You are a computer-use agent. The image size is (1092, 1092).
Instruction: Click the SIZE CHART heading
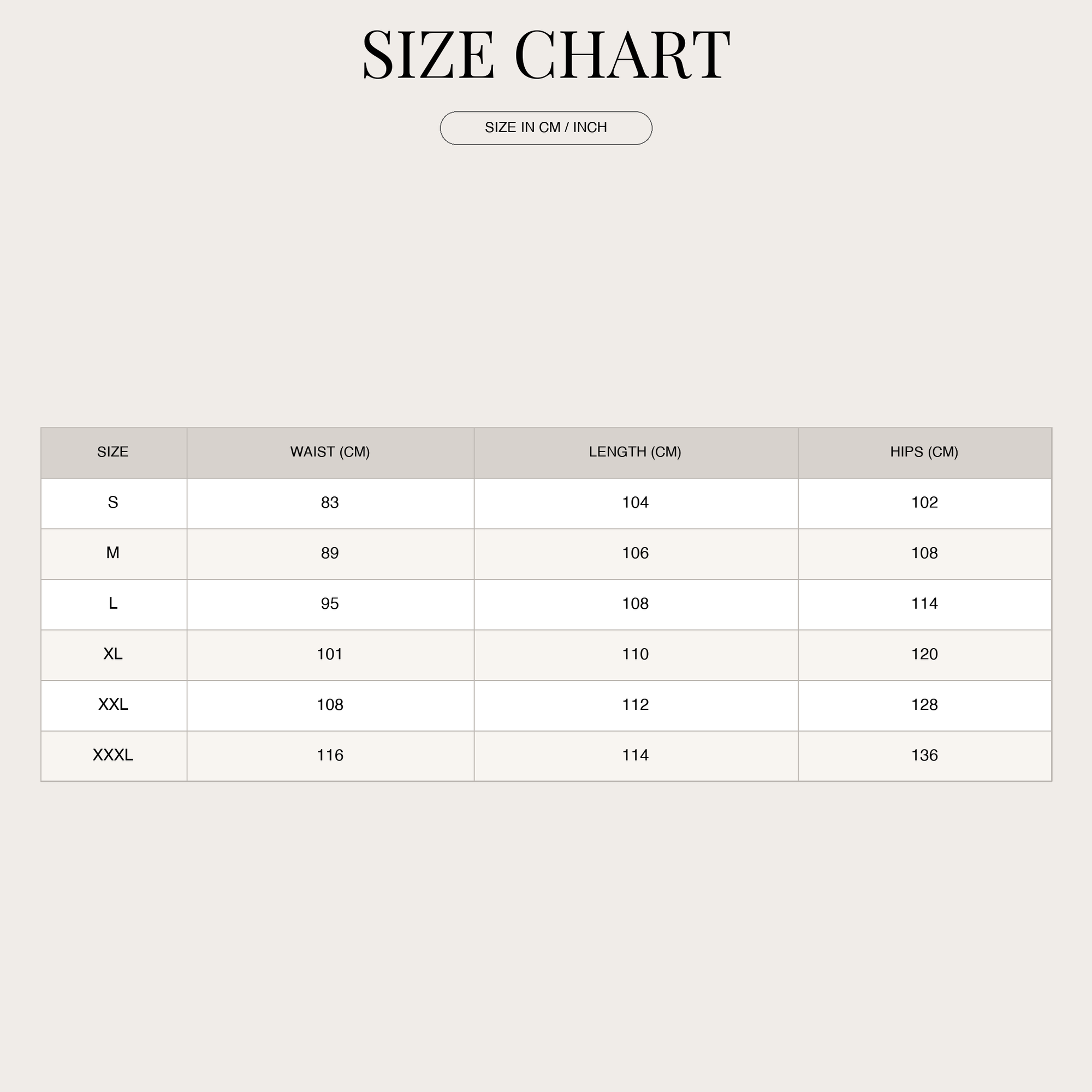[546, 55]
